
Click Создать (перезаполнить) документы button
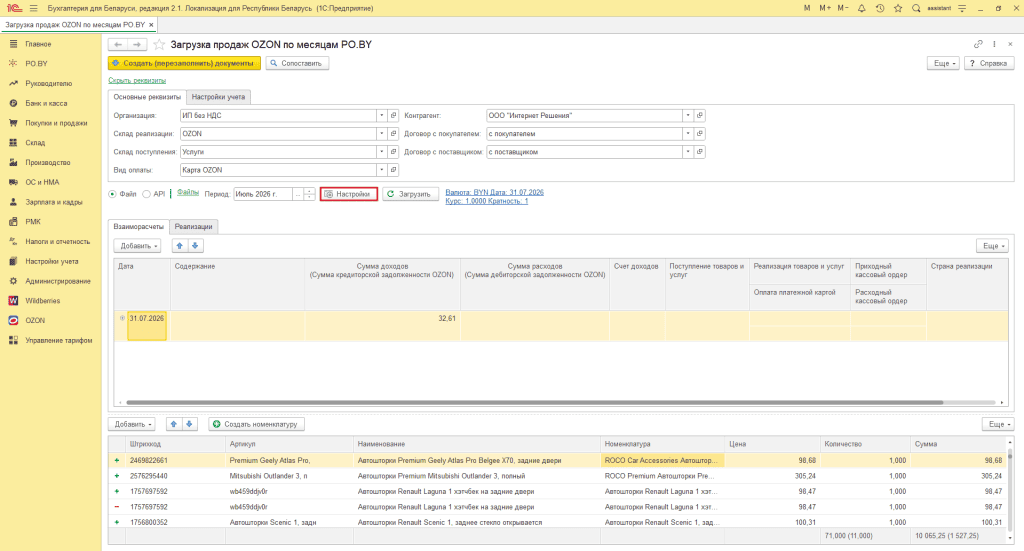tap(184, 63)
